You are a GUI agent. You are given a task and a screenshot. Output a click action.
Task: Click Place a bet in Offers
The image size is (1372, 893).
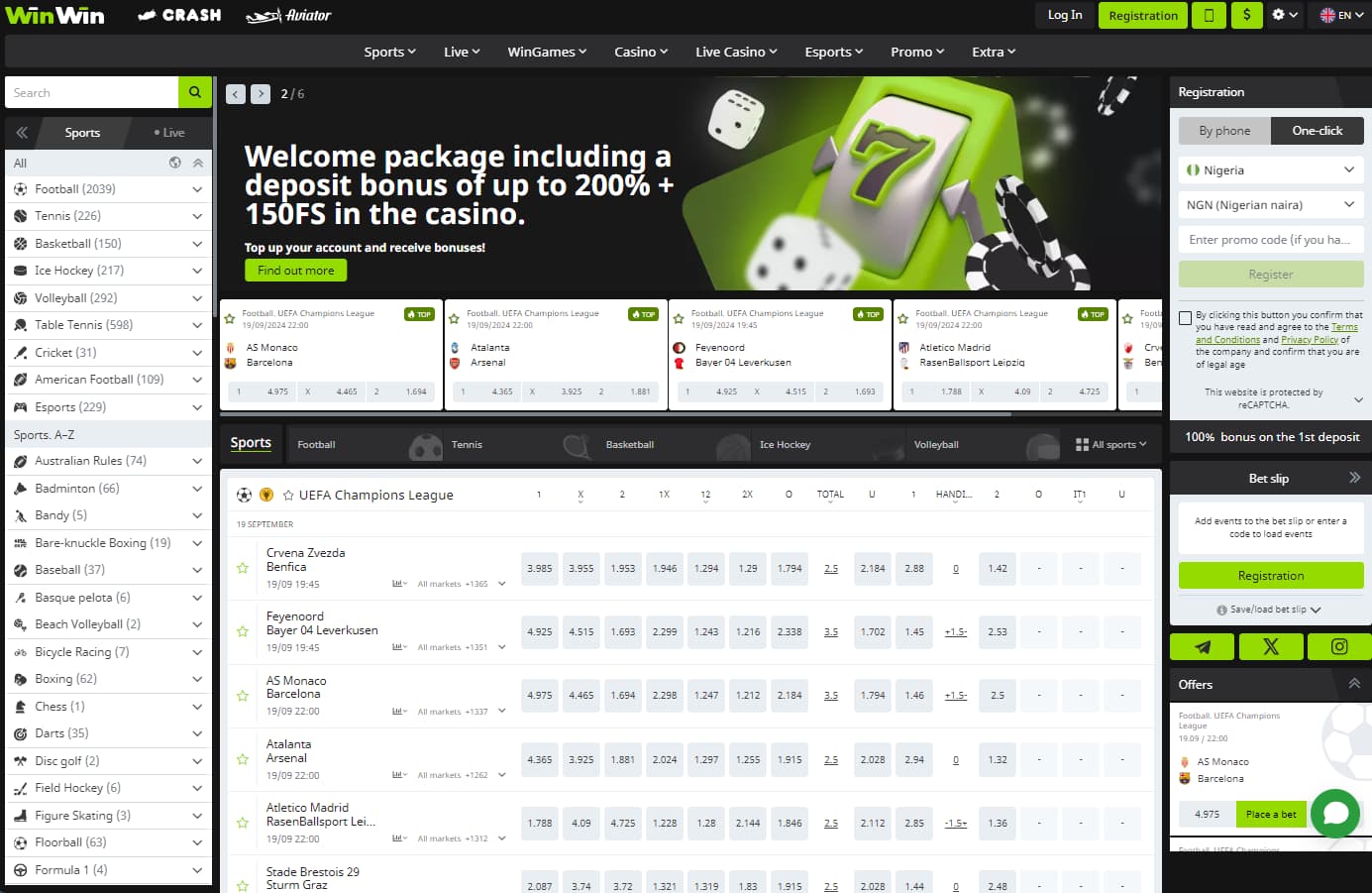[x=1271, y=814]
